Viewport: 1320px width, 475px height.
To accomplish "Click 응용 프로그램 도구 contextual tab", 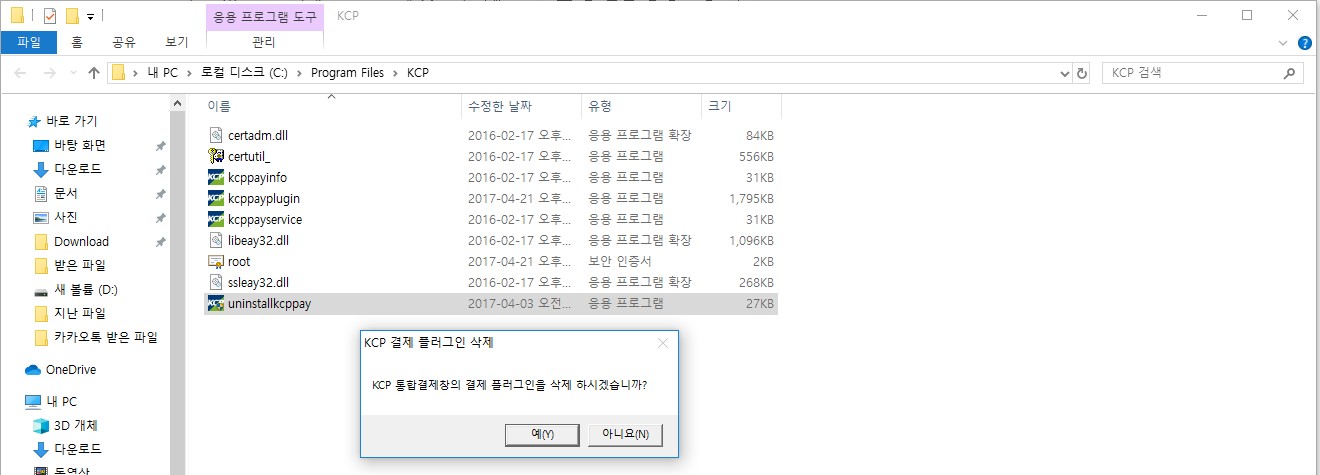I will tap(264, 16).
